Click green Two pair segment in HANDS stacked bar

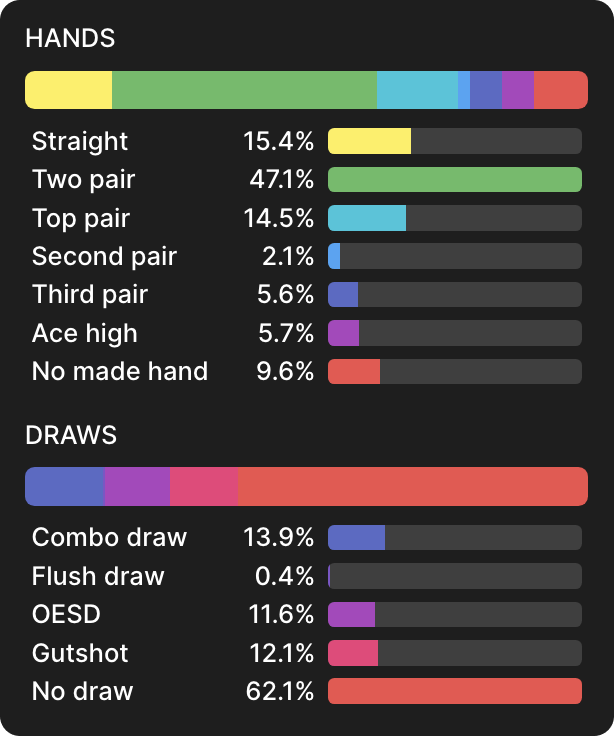[x=244, y=90]
